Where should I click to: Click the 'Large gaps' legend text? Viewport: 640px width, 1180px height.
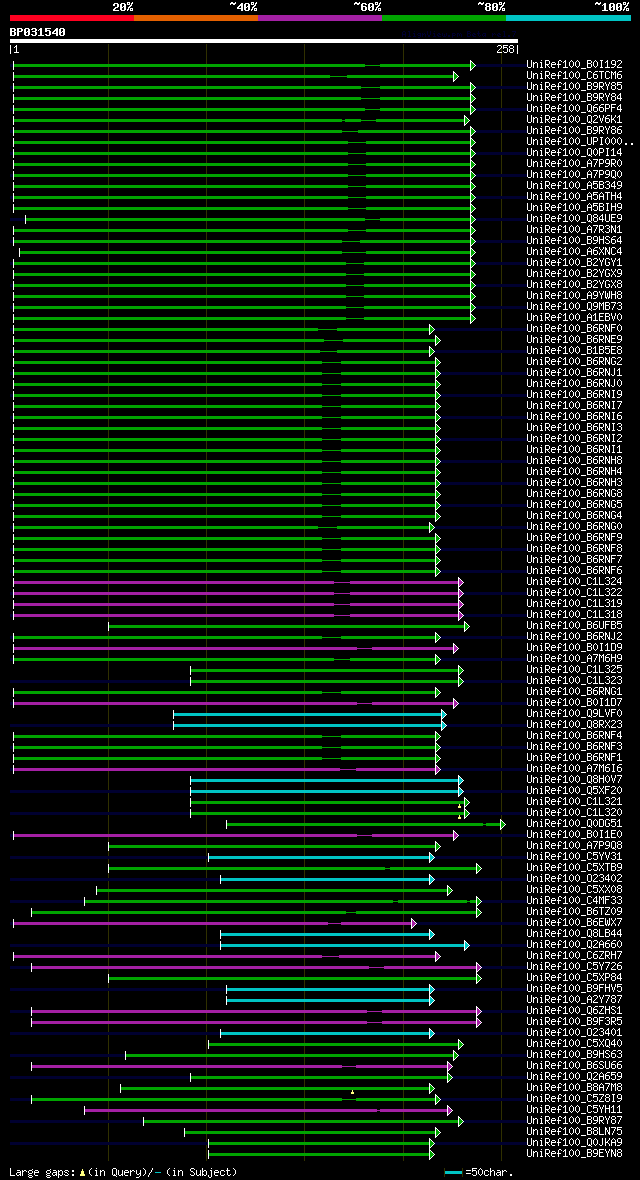42,1172
